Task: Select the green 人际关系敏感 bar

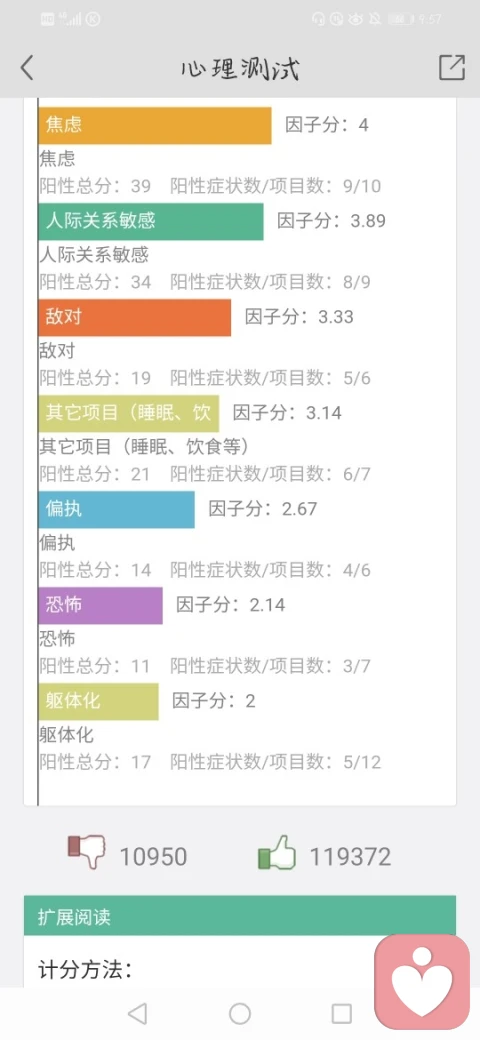Action: pos(151,222)
